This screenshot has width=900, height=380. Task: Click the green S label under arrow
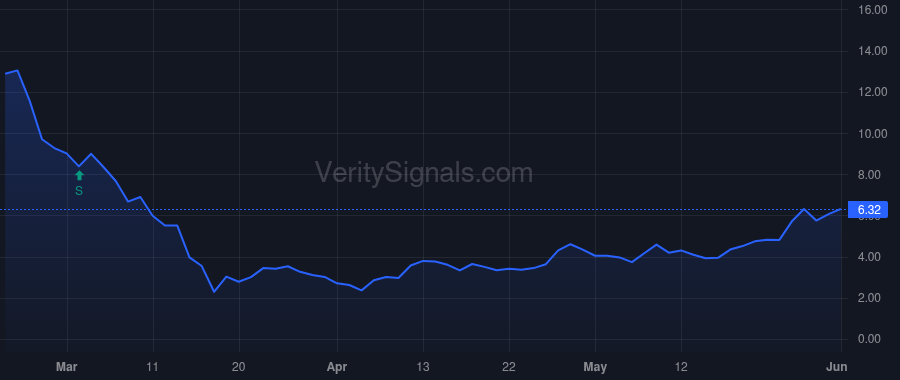coord(79,191)
